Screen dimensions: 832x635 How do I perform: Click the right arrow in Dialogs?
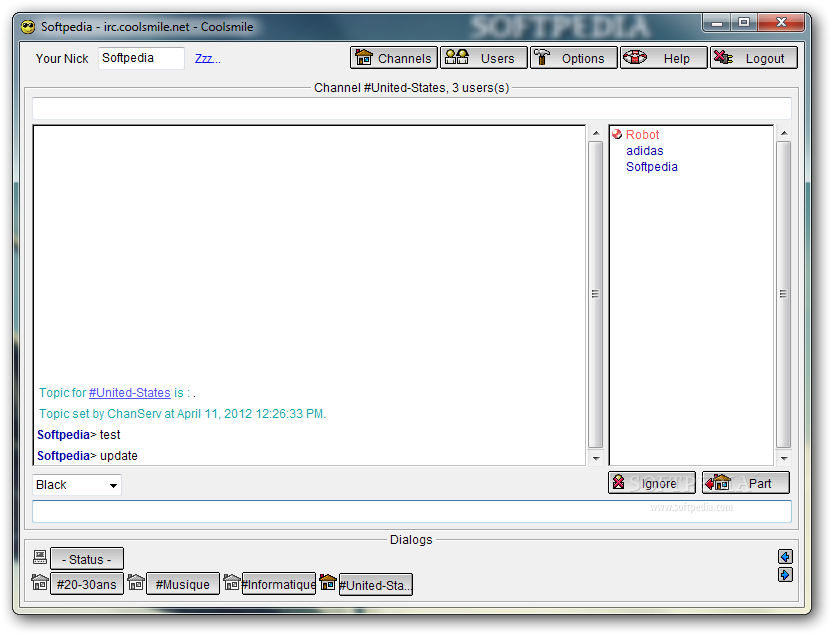[785, 575]
